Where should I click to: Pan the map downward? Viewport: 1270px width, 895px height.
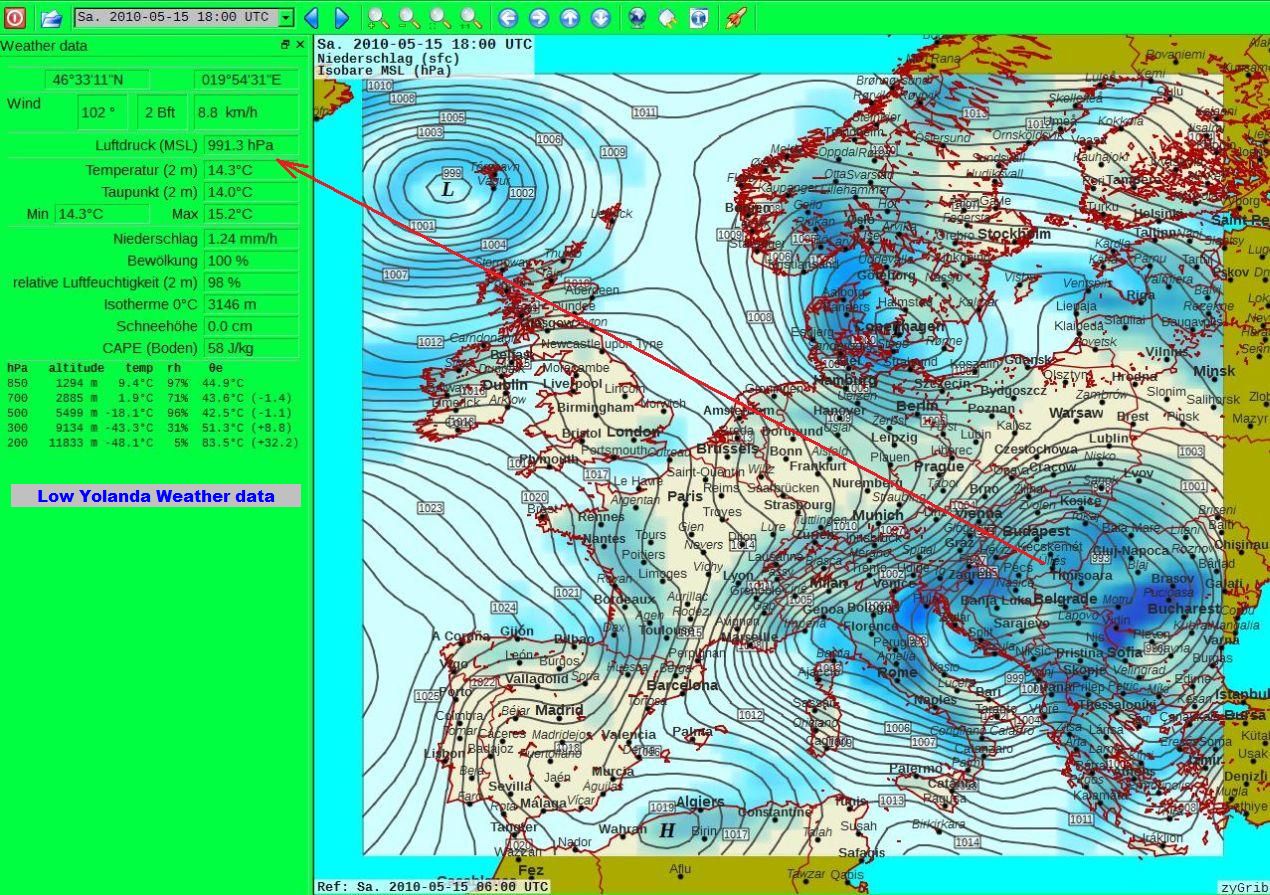point(600,17)
